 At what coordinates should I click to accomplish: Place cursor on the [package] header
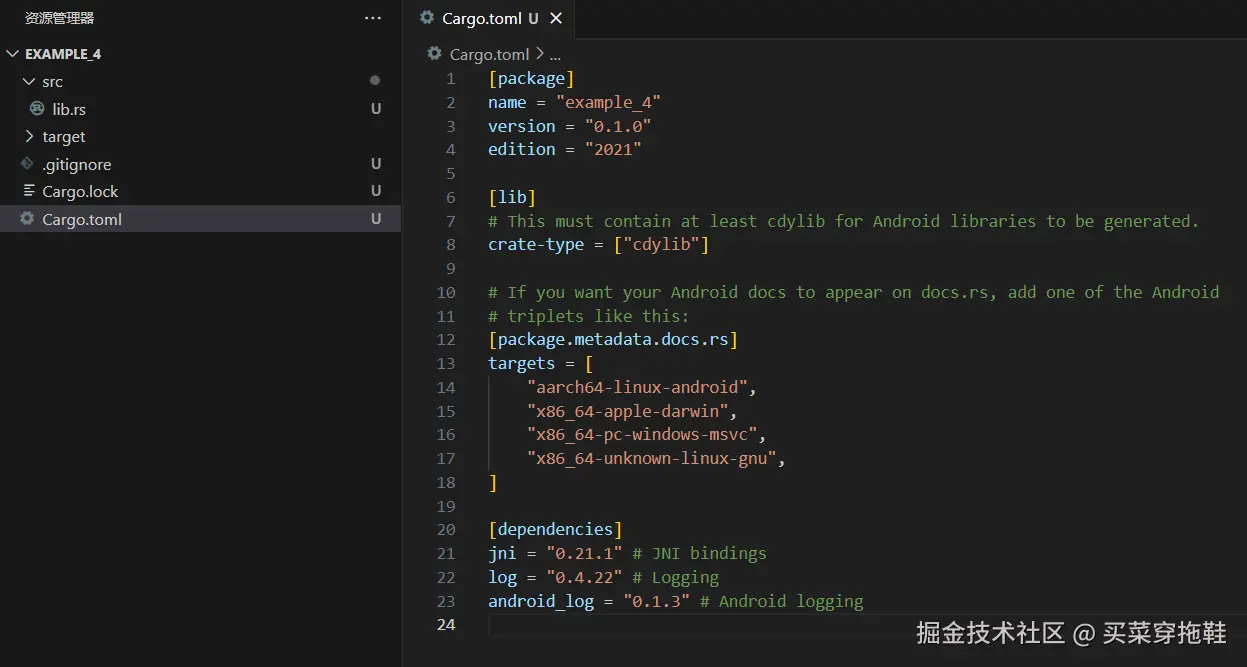[531, 78]
